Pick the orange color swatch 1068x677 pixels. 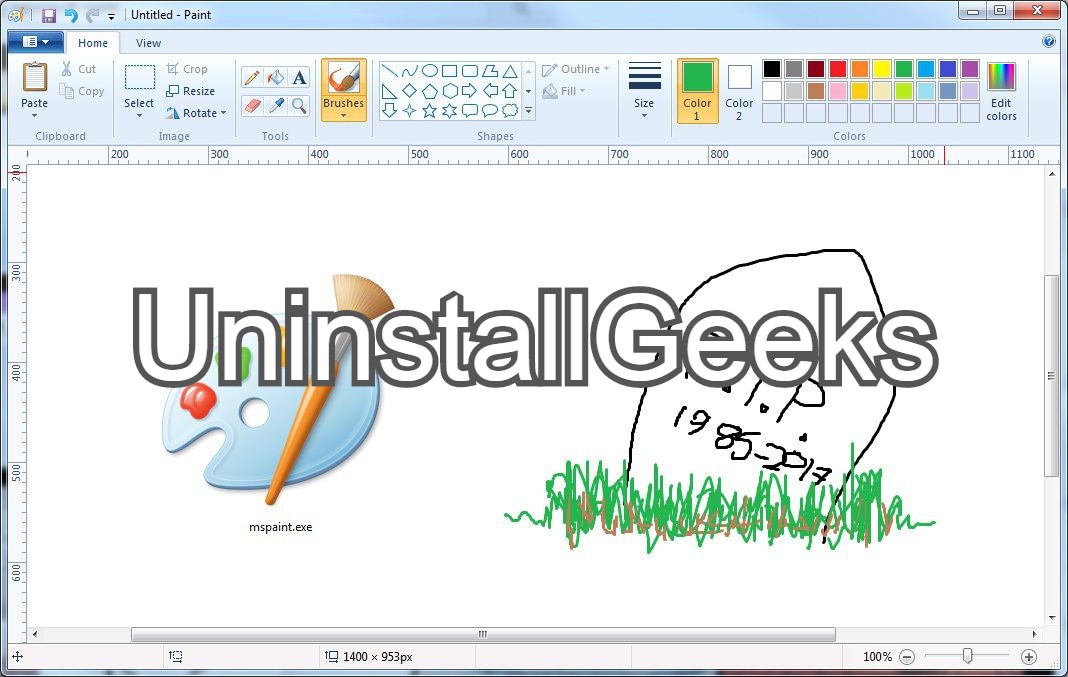860,69
